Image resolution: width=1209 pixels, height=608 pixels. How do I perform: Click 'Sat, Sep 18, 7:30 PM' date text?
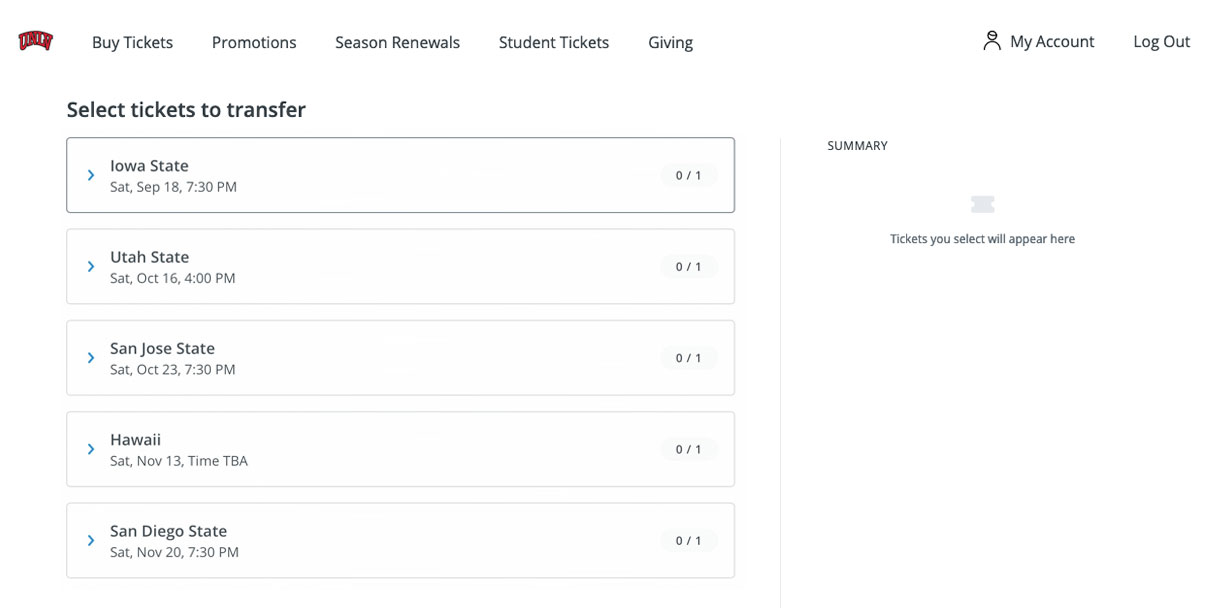coord(173,187)
